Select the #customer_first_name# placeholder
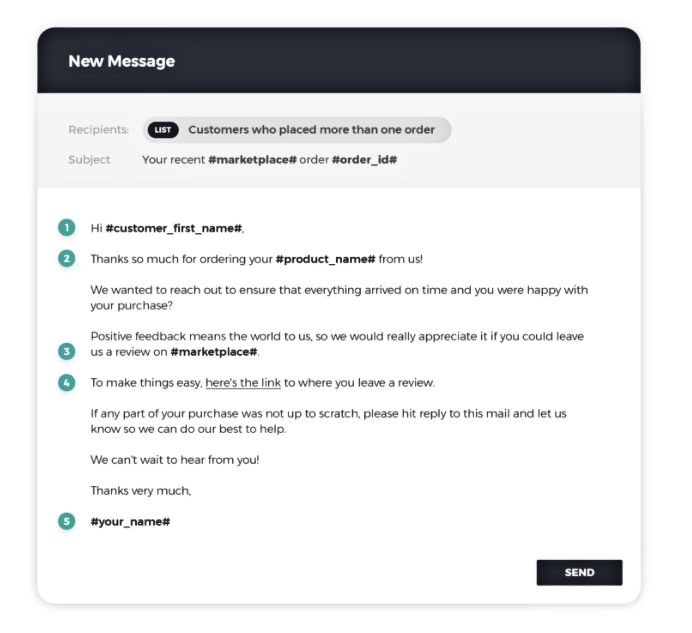 (x=173, y=228)
